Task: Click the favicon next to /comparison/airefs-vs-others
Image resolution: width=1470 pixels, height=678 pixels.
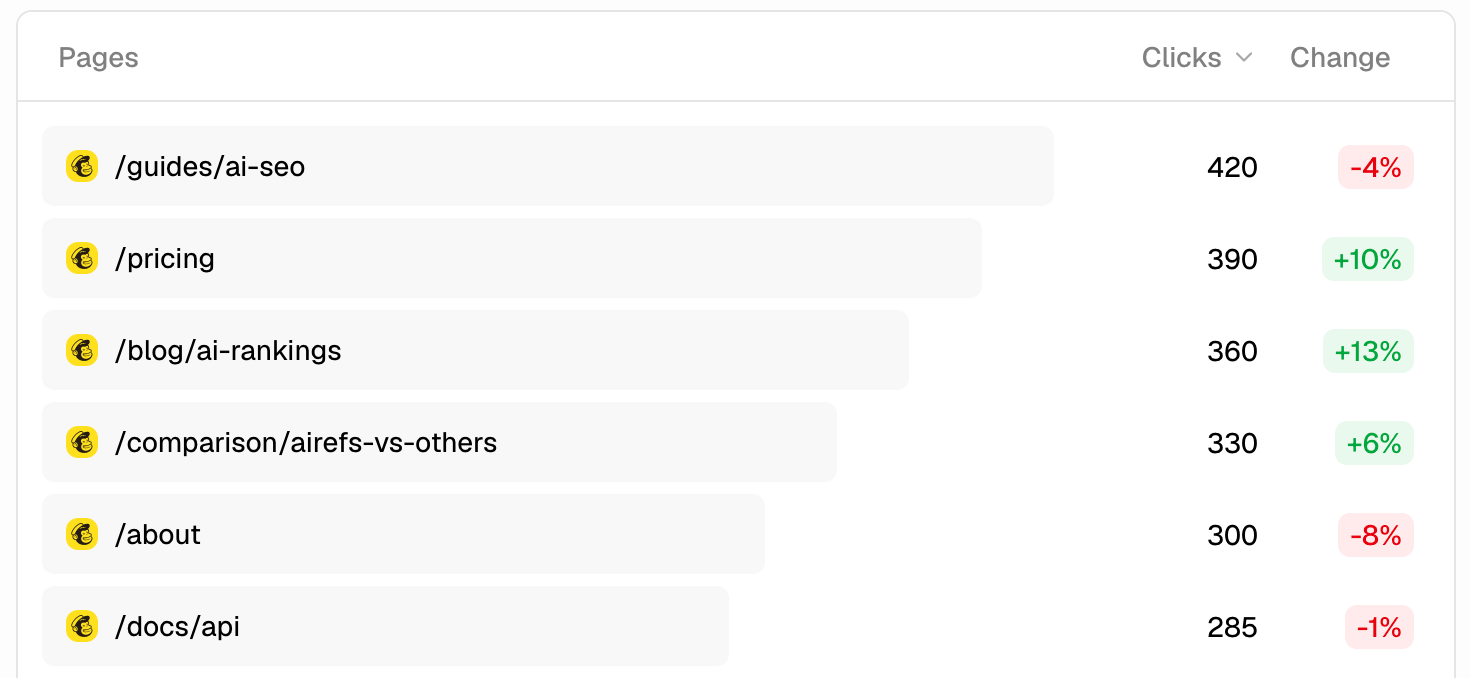Action: pyautogui.click(x=82, y=442)
